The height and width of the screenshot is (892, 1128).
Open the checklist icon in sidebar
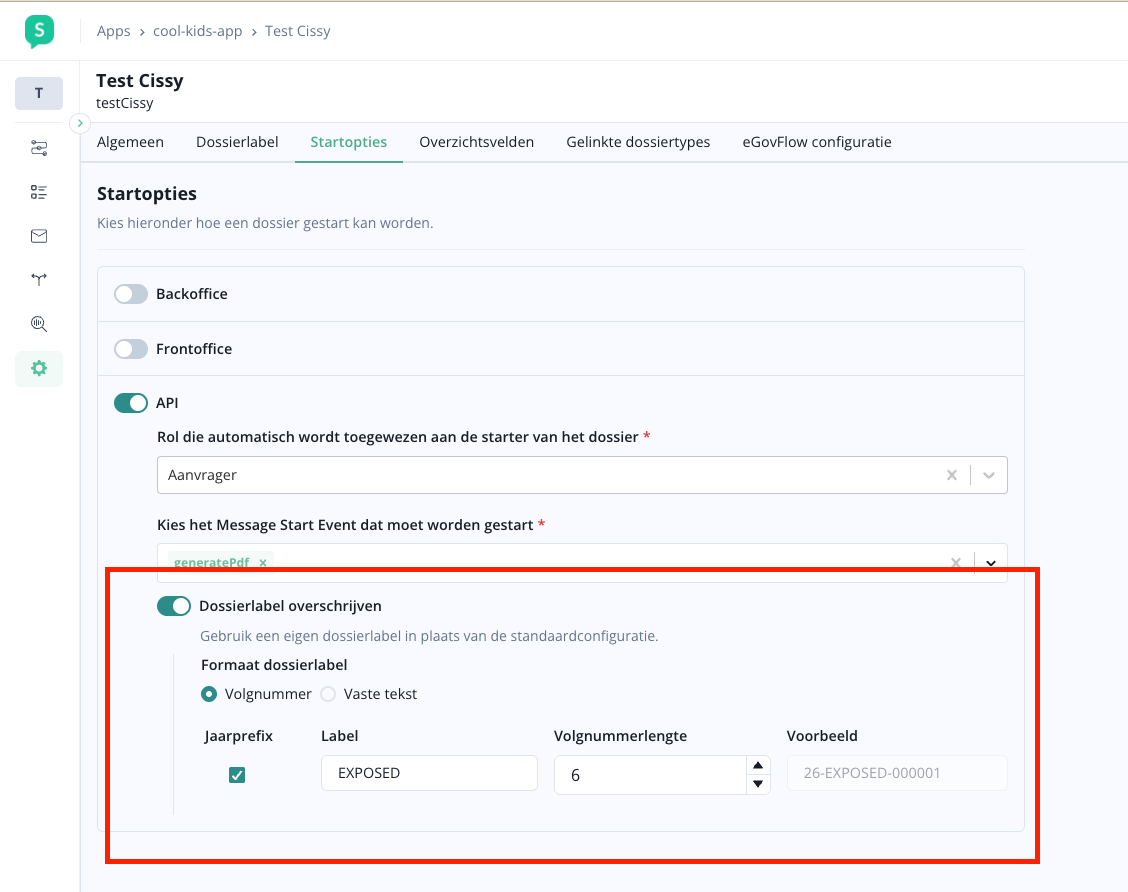[39, 192]
